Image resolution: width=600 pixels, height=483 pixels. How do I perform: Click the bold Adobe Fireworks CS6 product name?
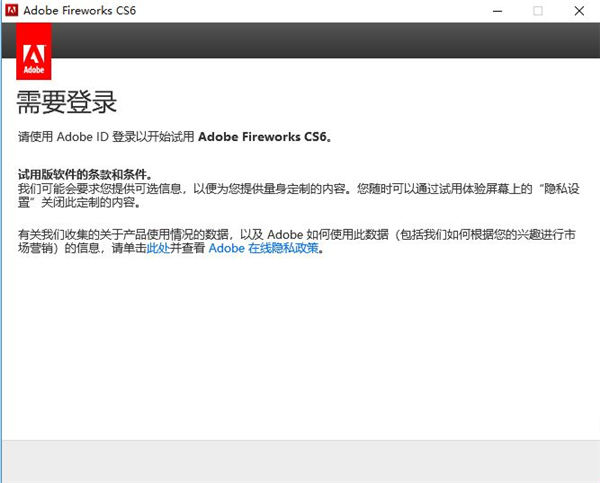(264, 137)
